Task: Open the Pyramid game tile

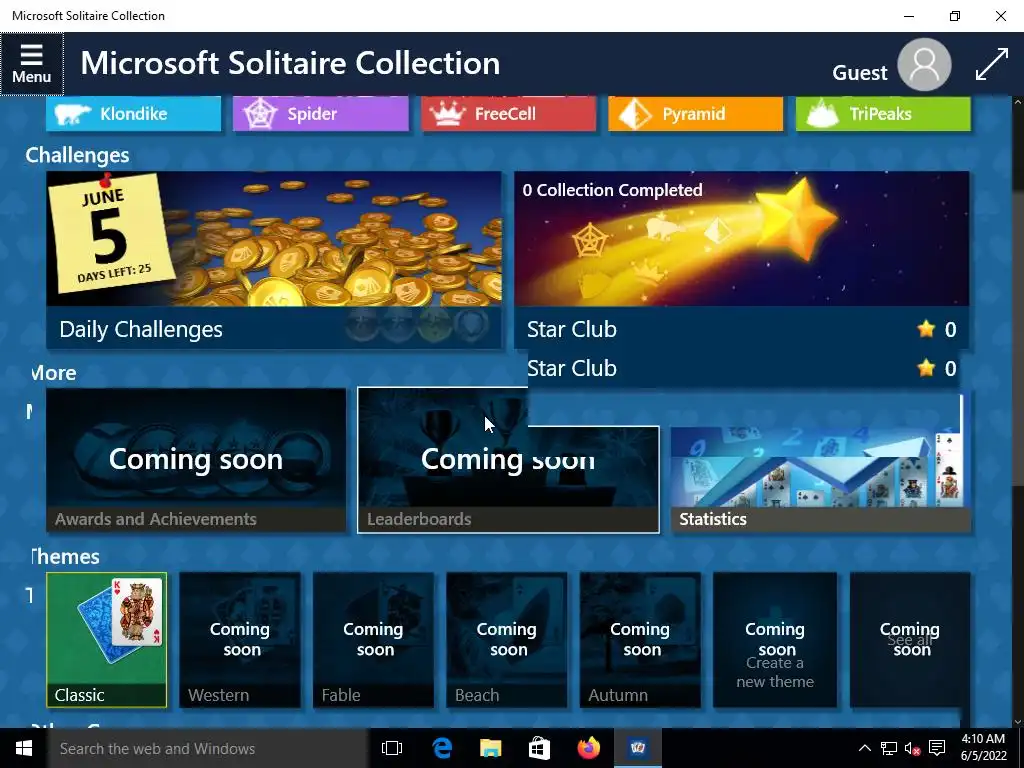Action: point(696,114)
